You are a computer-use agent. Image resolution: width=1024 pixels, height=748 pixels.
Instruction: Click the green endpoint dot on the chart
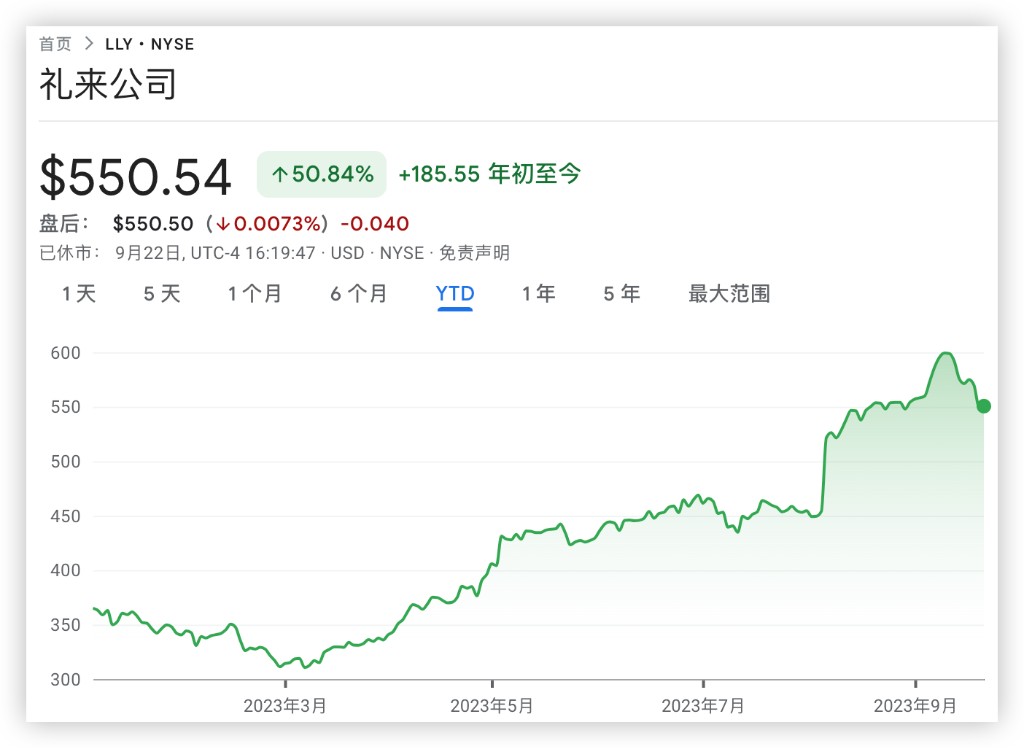point(984,406)
